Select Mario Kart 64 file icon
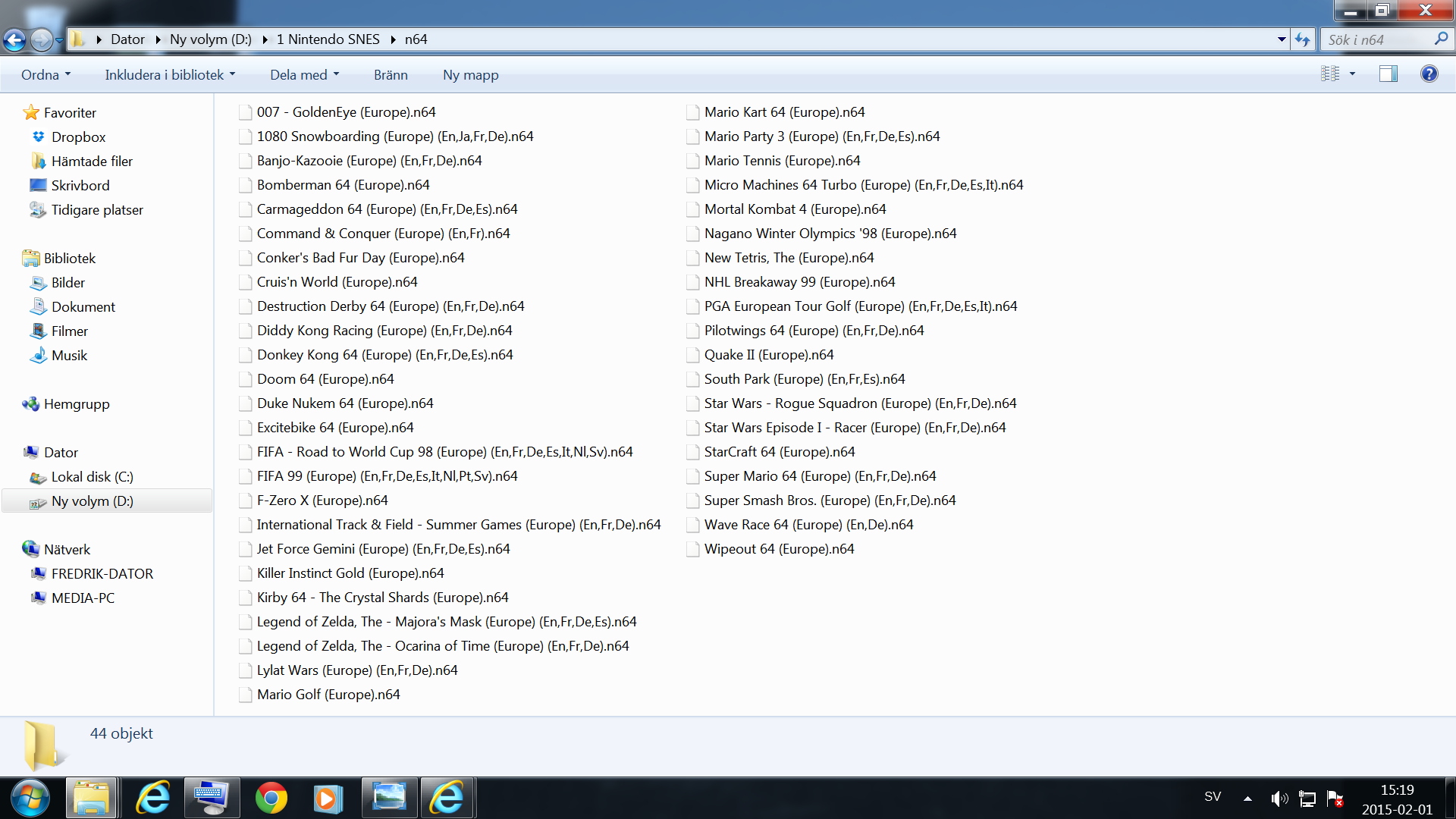Viewport: 1456px width, 819px height. point(692,112)
